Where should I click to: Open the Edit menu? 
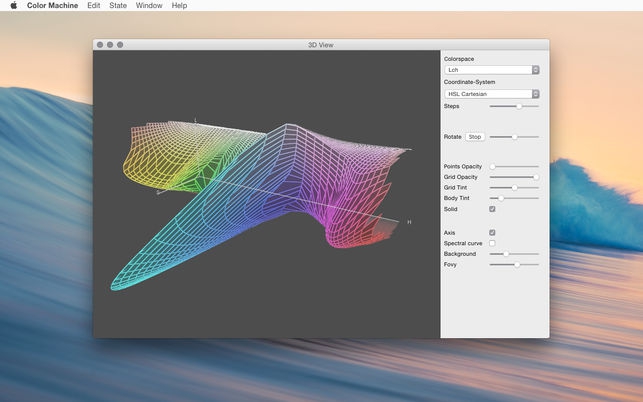[93, 6]
